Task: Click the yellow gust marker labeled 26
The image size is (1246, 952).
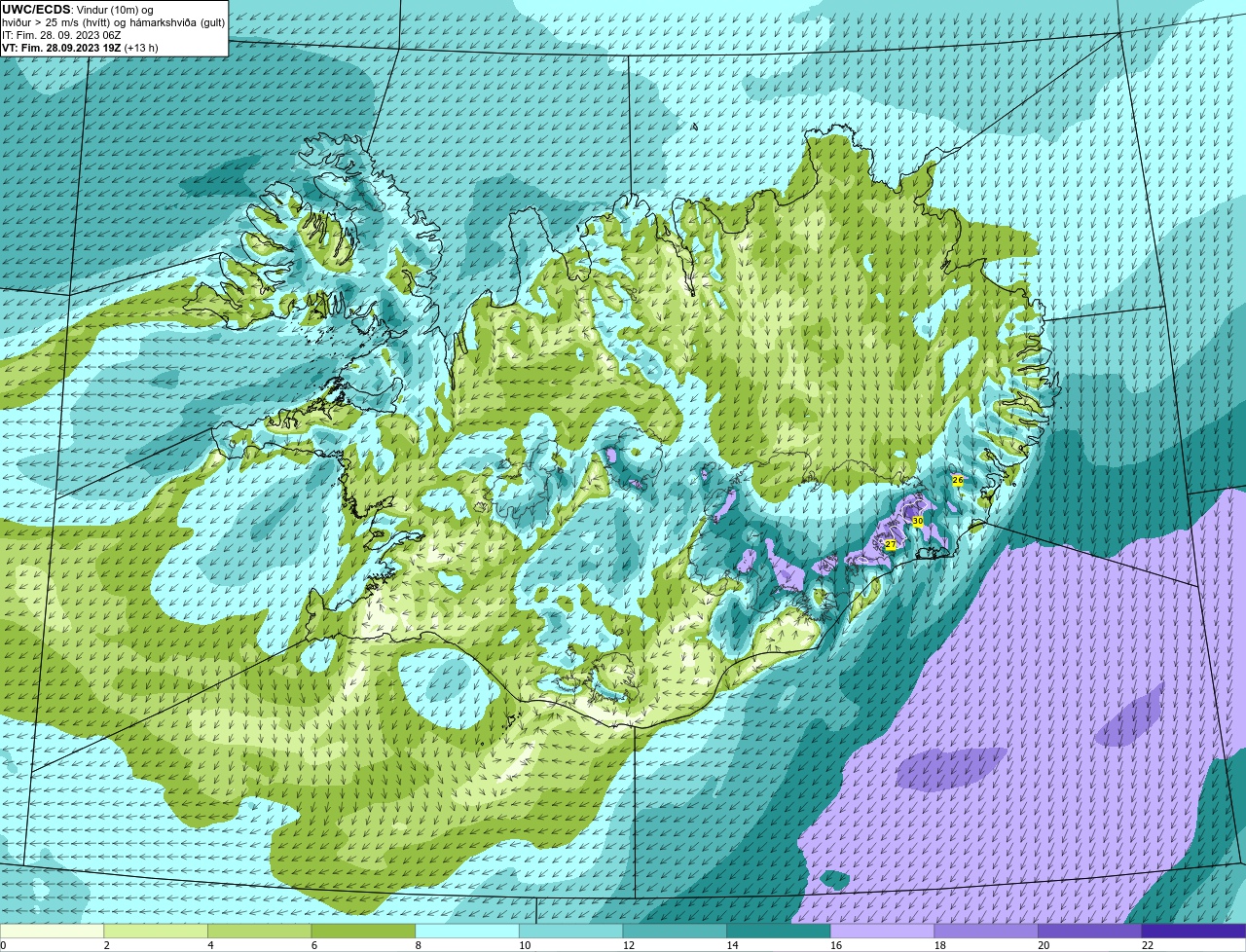Action: 957,481
